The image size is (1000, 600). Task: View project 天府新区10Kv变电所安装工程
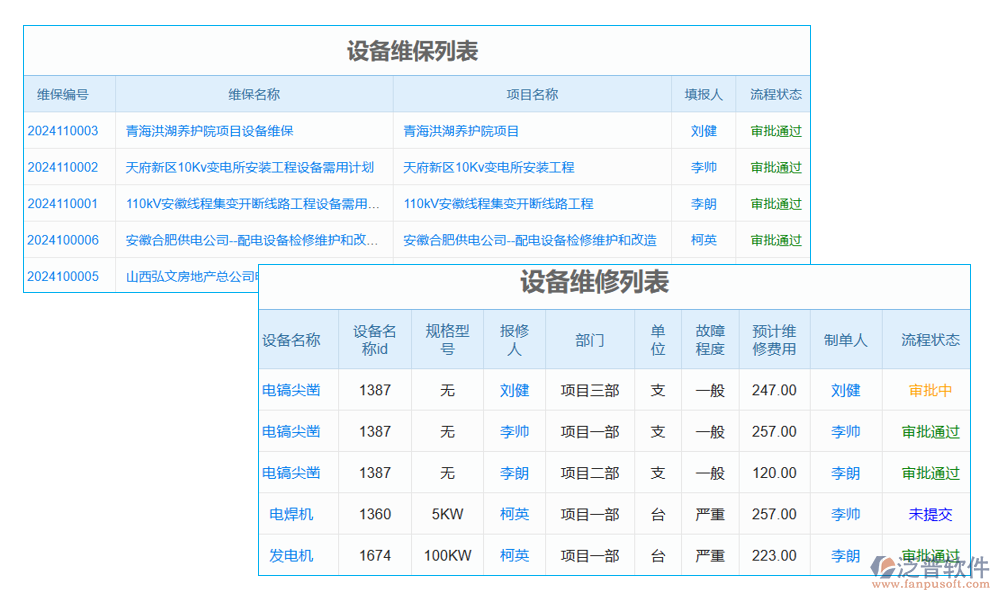pyautogui.click(x=488, y=167)
